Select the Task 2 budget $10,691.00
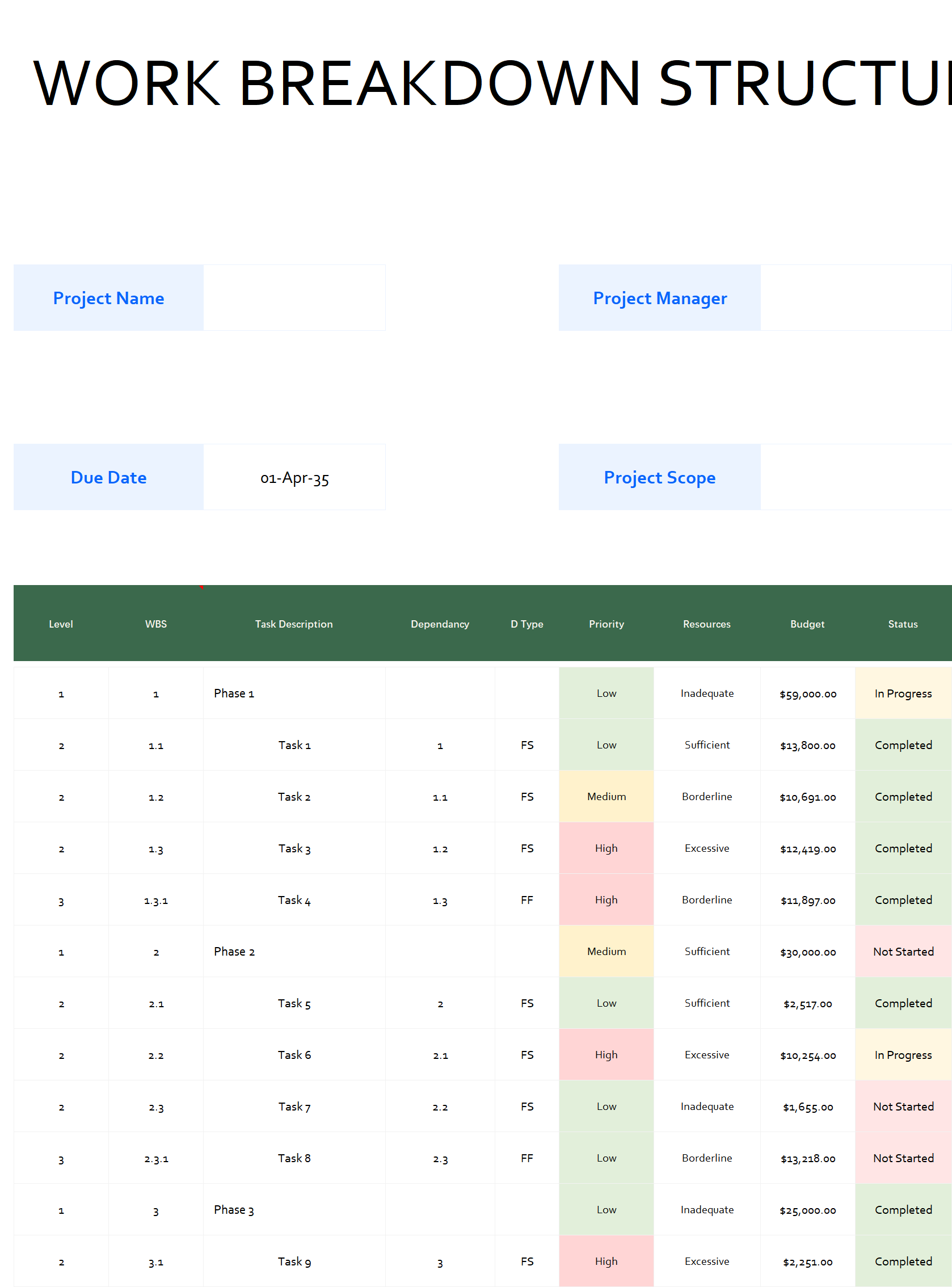The image size is (952, 1287). pos(808,796)
